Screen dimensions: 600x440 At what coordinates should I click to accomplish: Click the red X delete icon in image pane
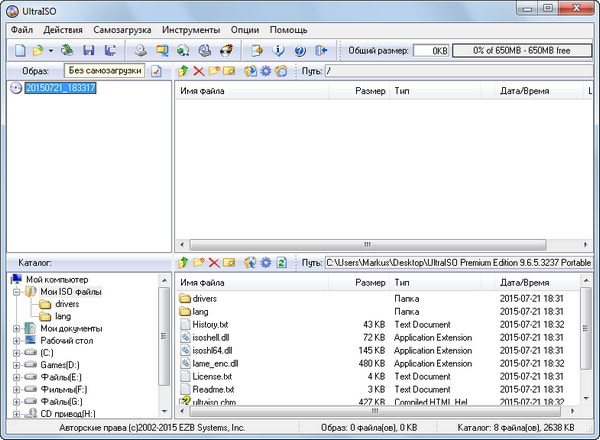198,71
